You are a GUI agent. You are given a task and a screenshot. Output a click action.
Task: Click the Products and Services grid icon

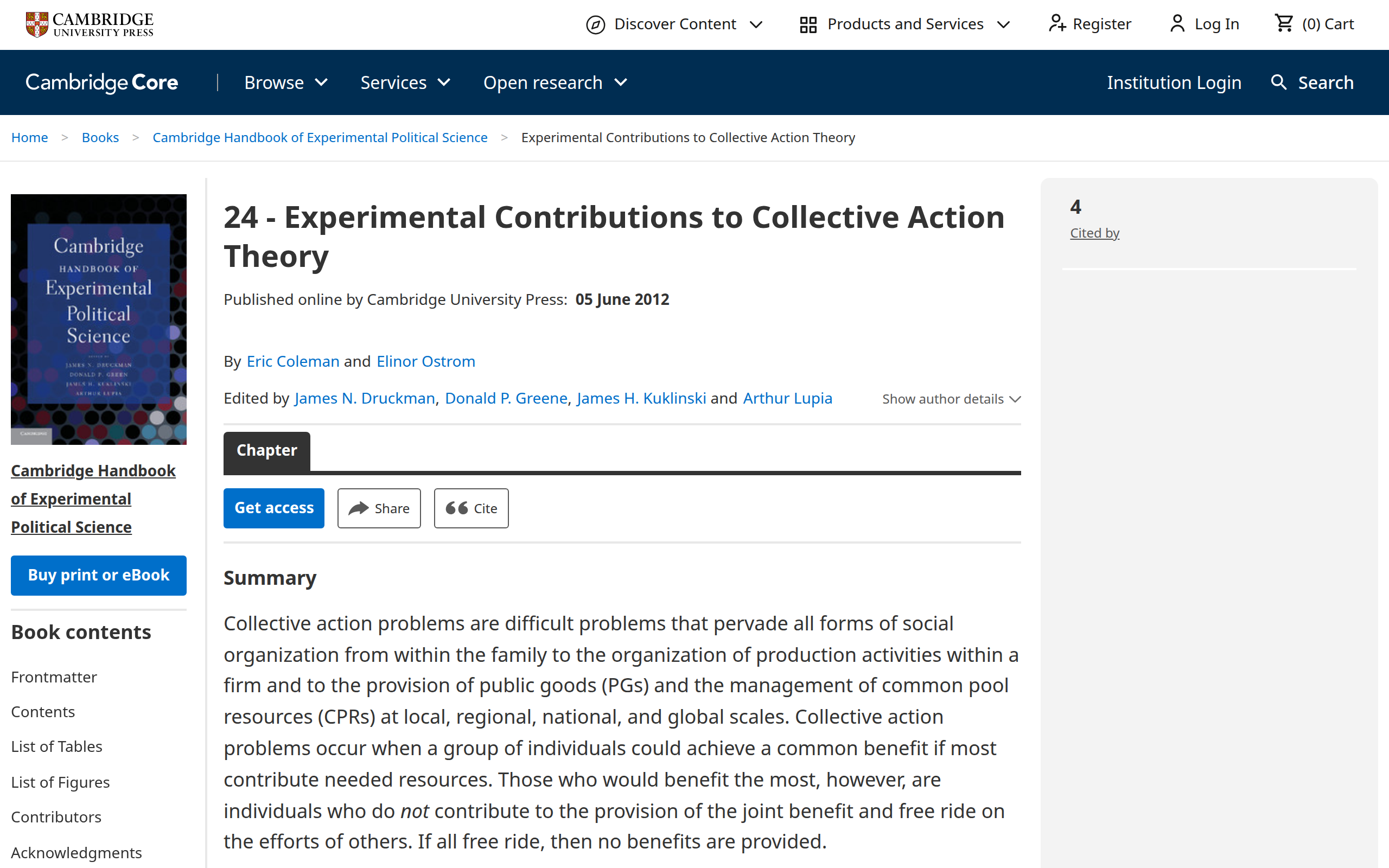point(808,25)
